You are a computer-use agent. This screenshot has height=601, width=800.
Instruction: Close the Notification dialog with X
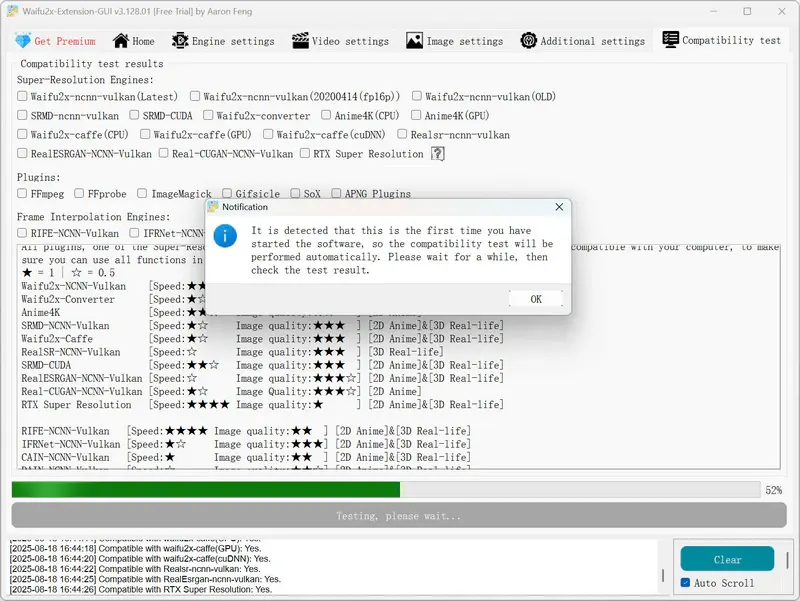(x=558, y=207)
